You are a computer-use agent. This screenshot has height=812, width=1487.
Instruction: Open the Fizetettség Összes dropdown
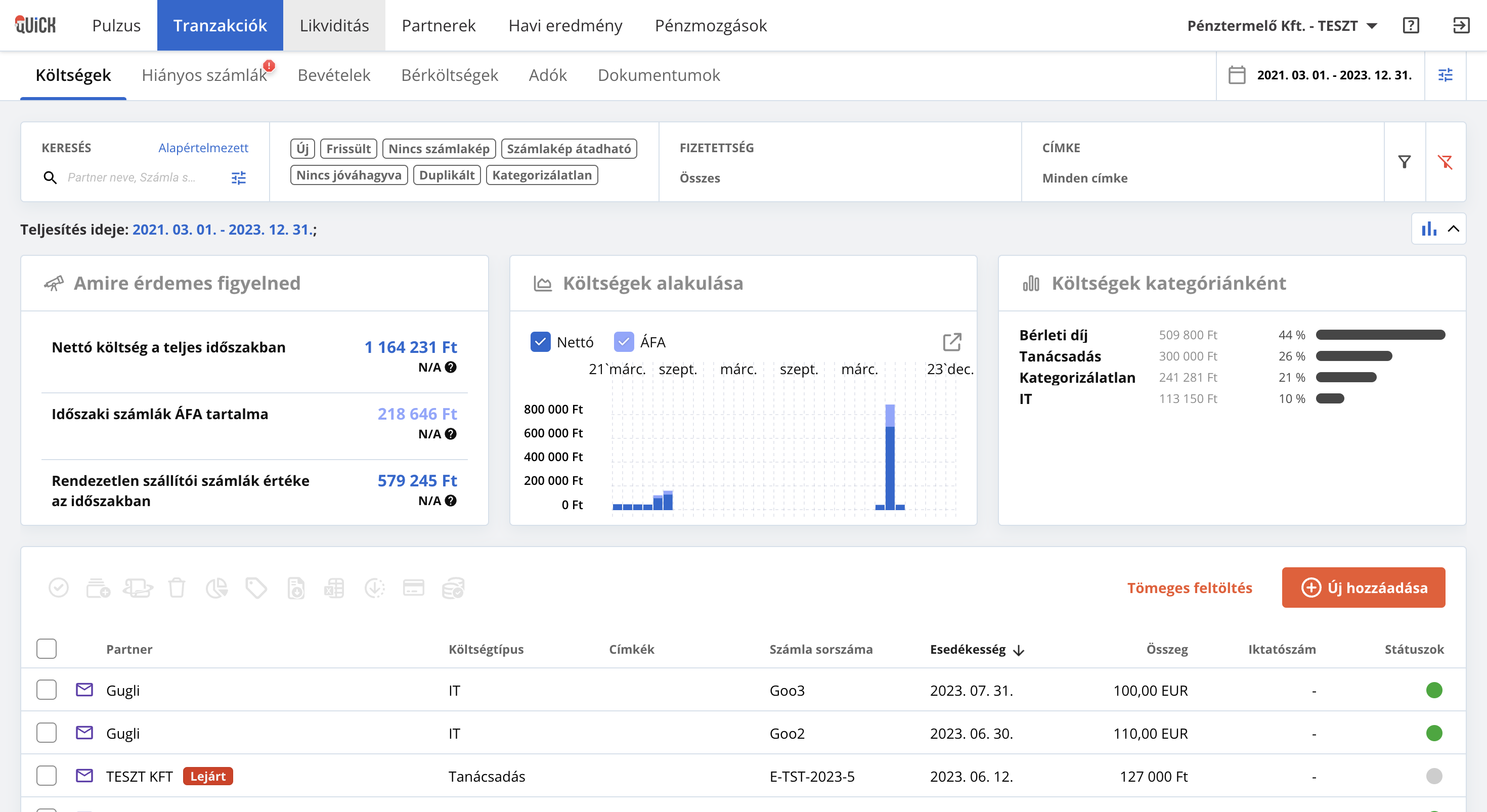point(840,178)
